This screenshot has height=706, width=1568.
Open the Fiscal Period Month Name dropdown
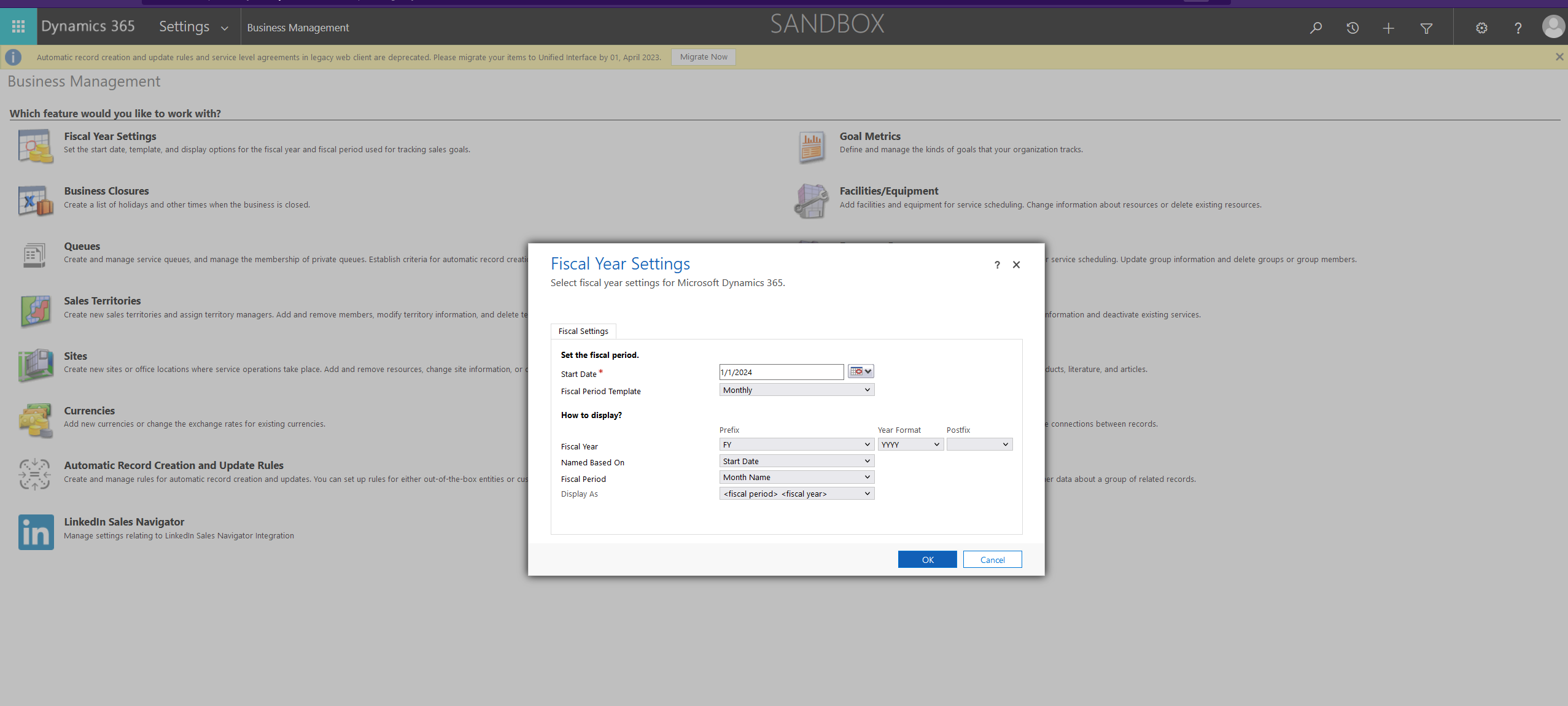click(x=797, y=477)
